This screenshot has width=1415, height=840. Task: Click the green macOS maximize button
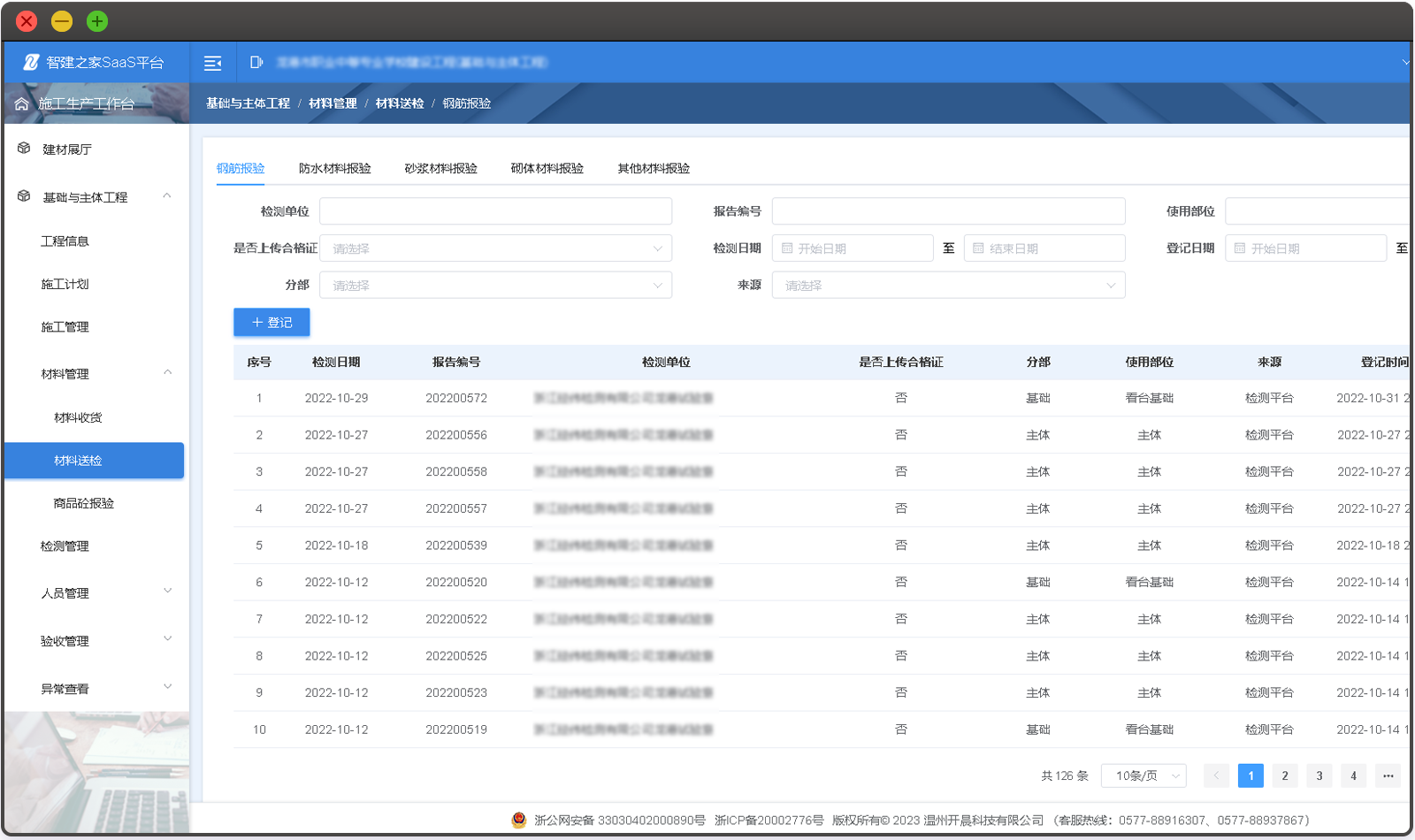coord(97,21)
